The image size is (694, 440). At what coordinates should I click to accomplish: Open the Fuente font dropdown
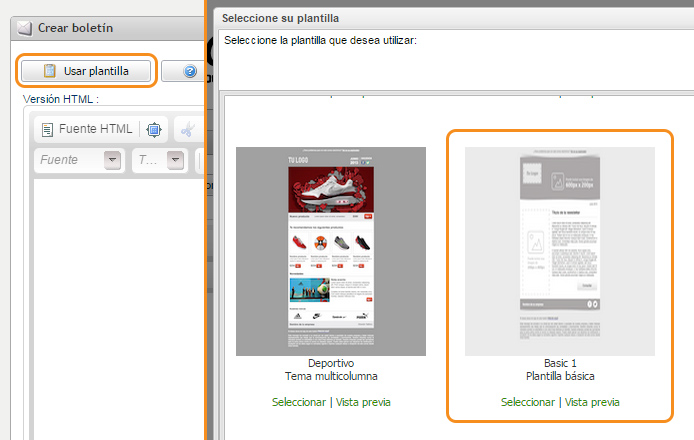click(80, 160)
